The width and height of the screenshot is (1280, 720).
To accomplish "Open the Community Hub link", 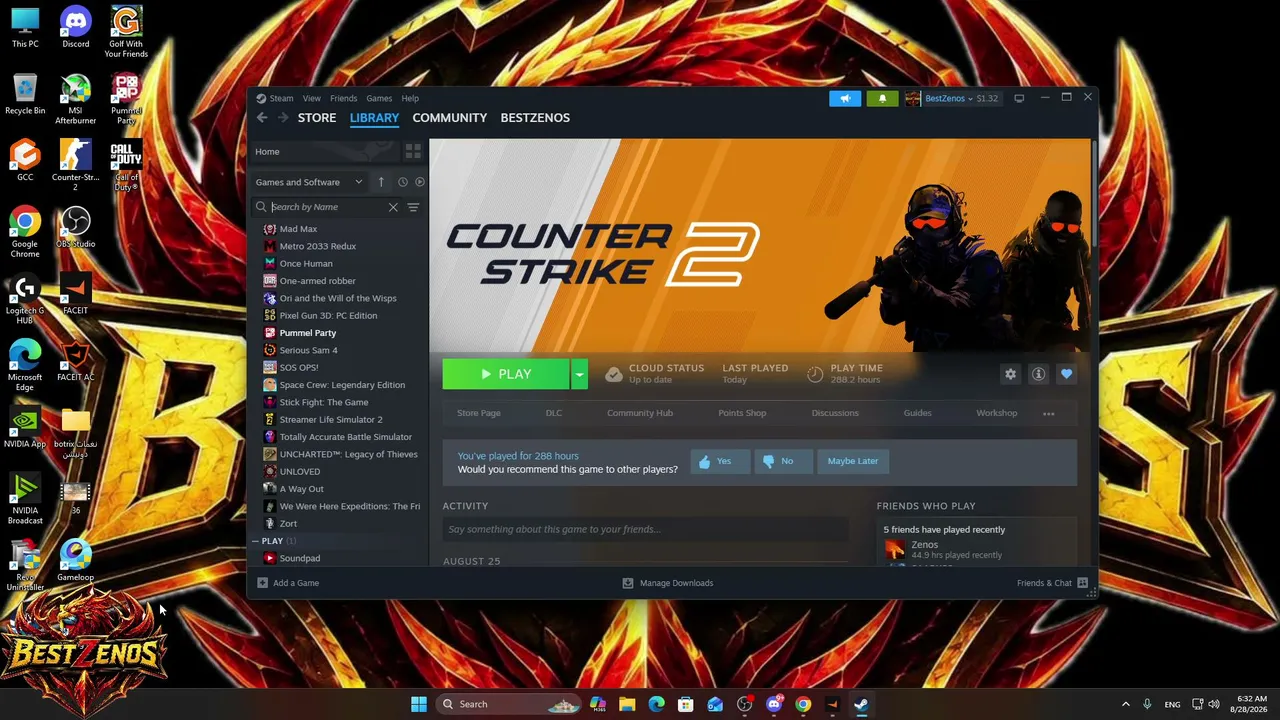I will [x=640, y=413].
